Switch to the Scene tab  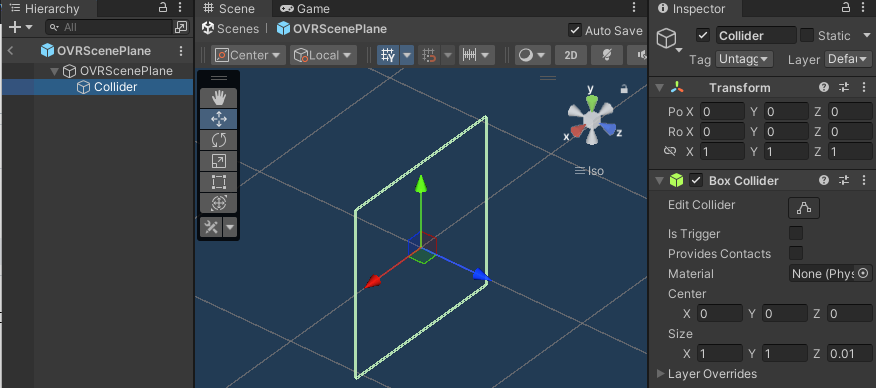click(x=229, y=8)
